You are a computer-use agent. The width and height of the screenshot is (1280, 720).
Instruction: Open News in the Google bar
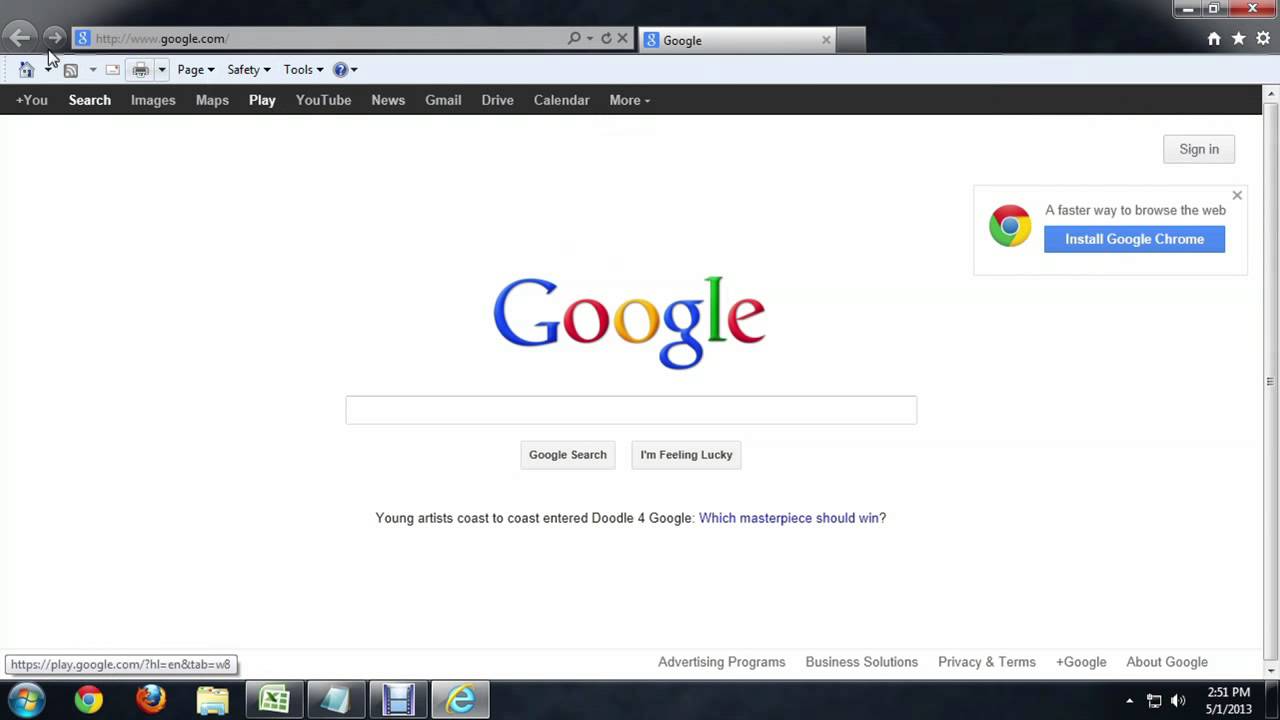[388, 100]
